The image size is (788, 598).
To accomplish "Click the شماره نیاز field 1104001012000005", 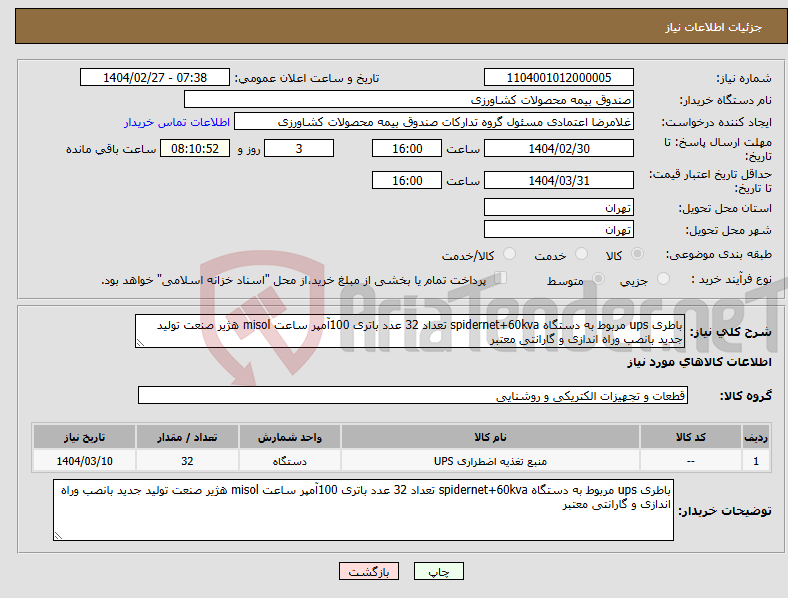I will (x=558, y=77).
